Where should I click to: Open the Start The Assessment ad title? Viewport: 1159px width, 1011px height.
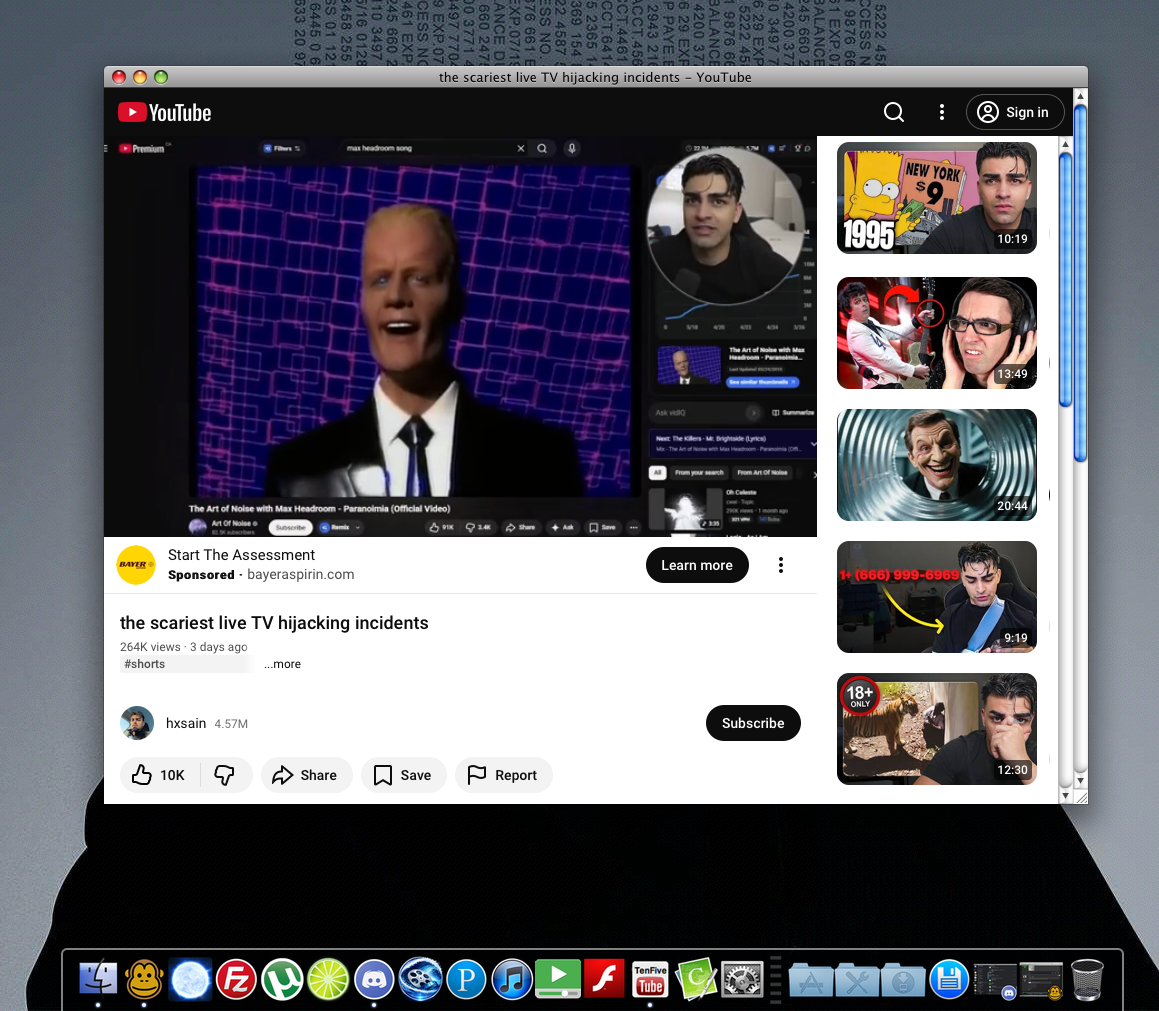point(241,555)
